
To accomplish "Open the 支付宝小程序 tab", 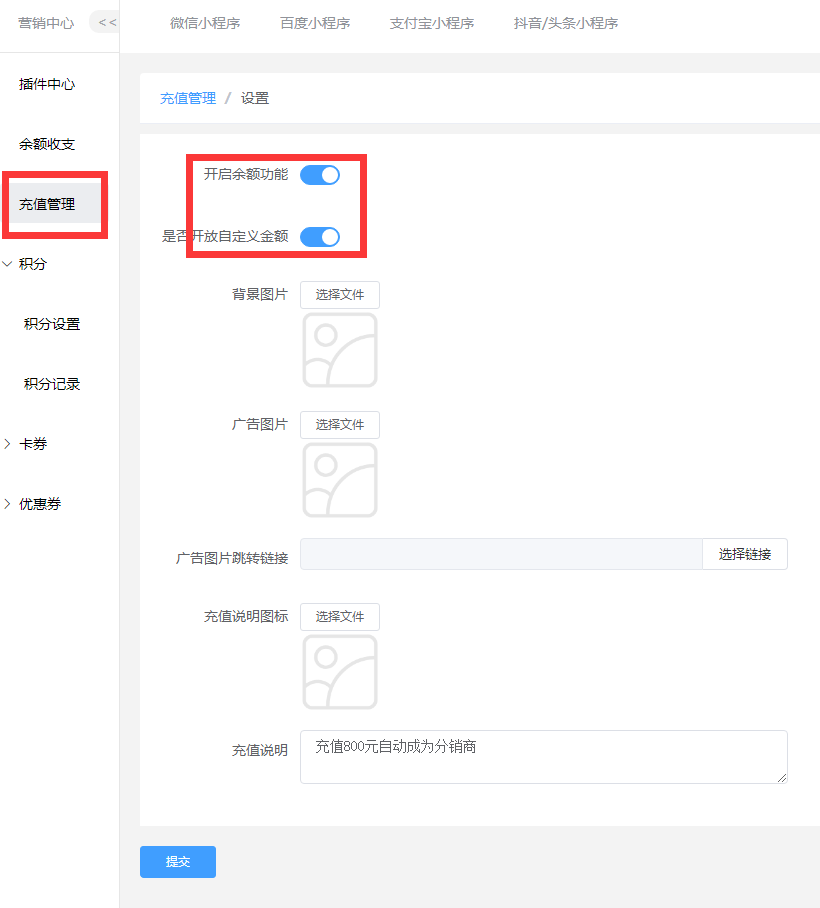I will tap(432, 23).
